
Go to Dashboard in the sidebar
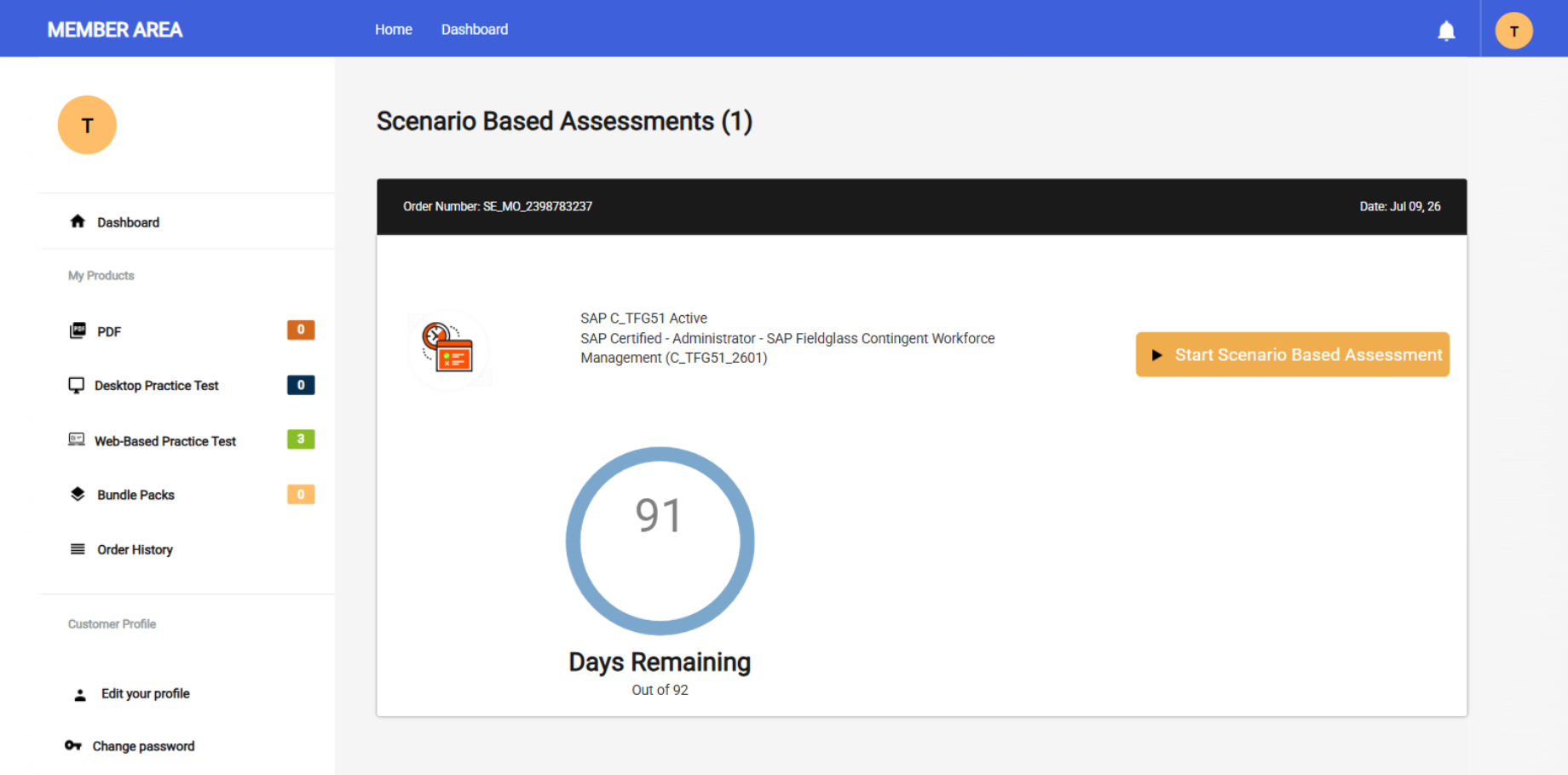pos(128,222)
